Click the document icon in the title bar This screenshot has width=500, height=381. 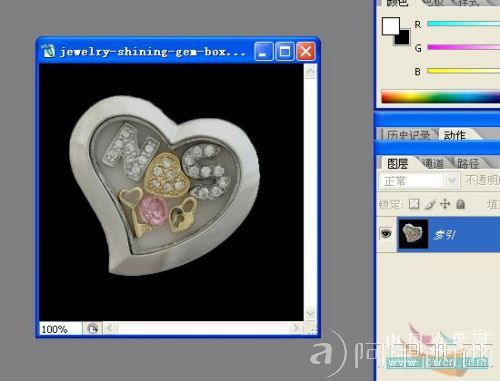click(x=49, y=51)
